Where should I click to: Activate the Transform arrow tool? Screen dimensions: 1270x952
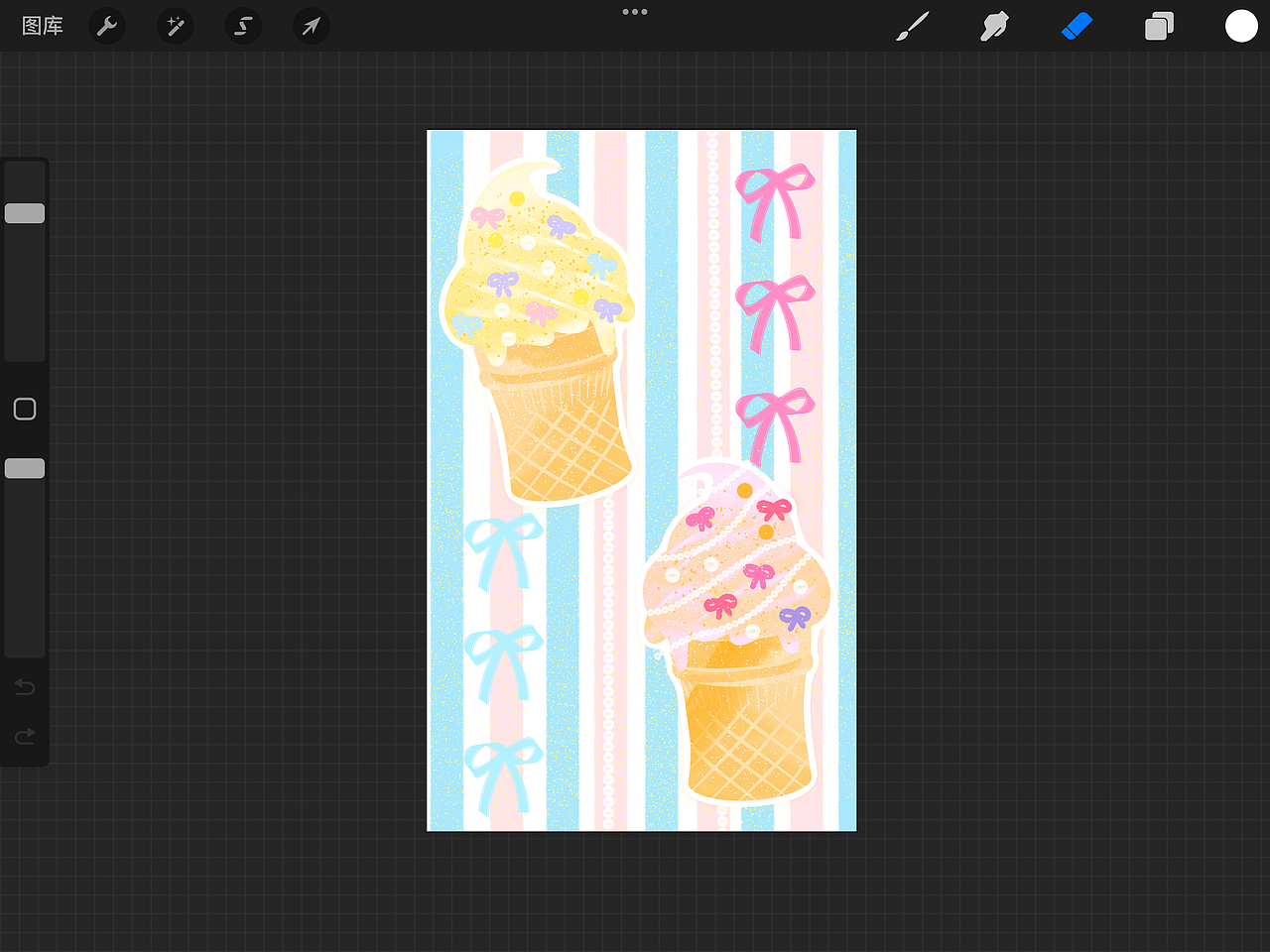click(x=312, y=26)
